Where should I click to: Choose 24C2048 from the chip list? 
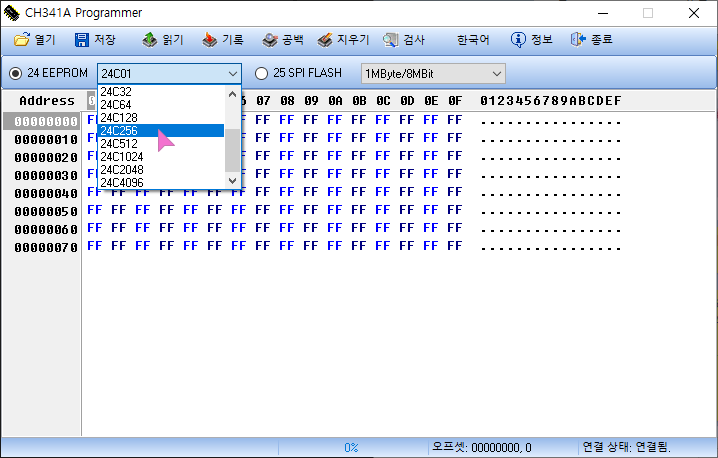point(161,169)
